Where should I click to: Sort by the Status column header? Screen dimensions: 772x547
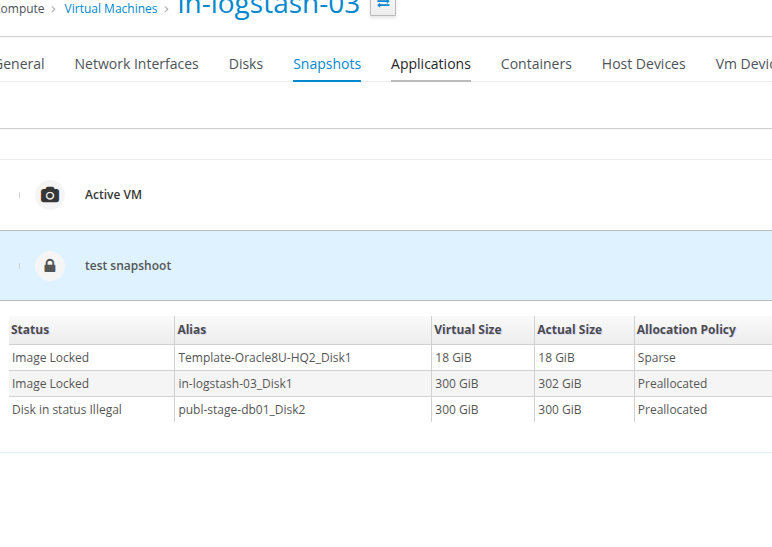coord(30,330)
